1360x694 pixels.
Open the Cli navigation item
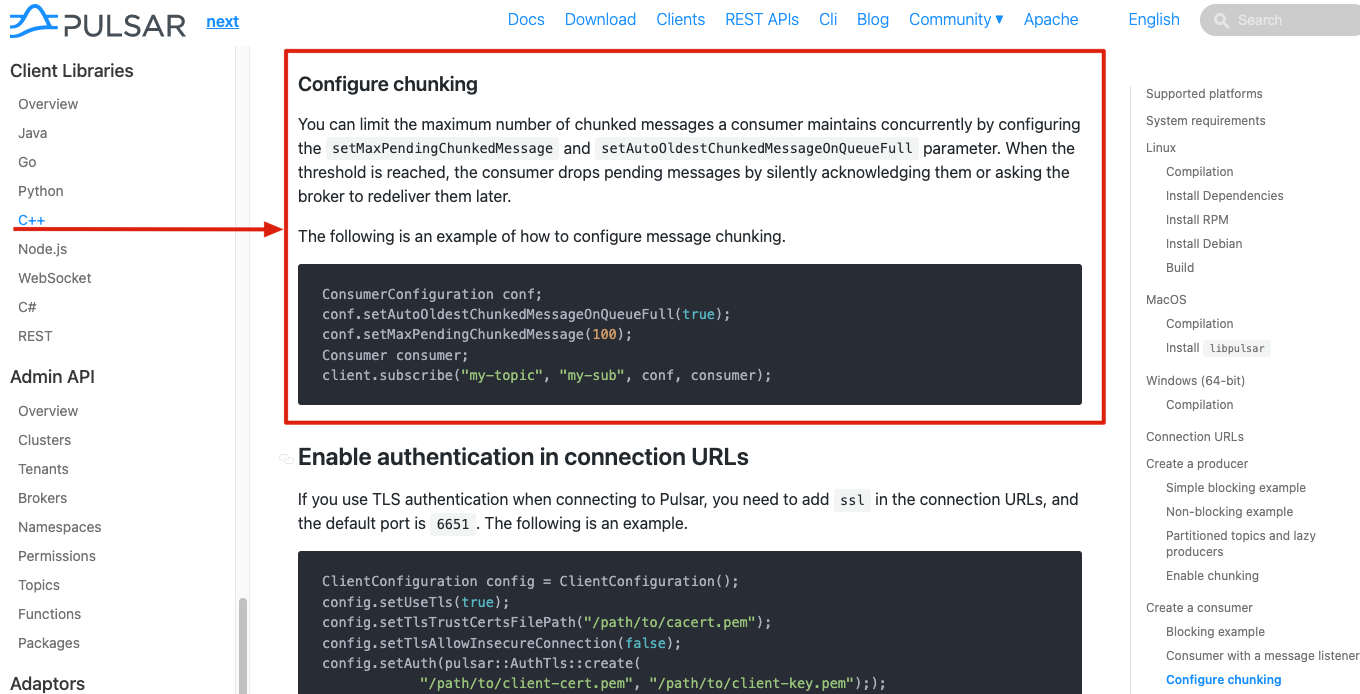tap(828, 19)
